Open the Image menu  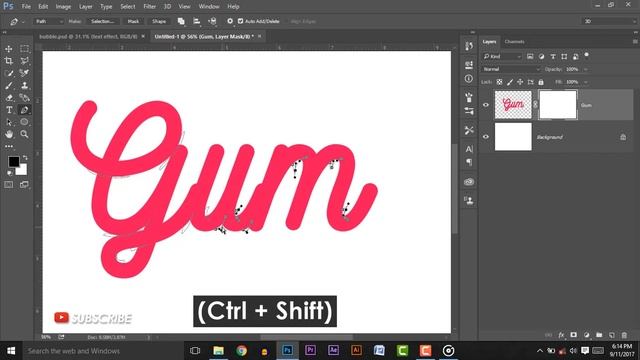(63, 7)
